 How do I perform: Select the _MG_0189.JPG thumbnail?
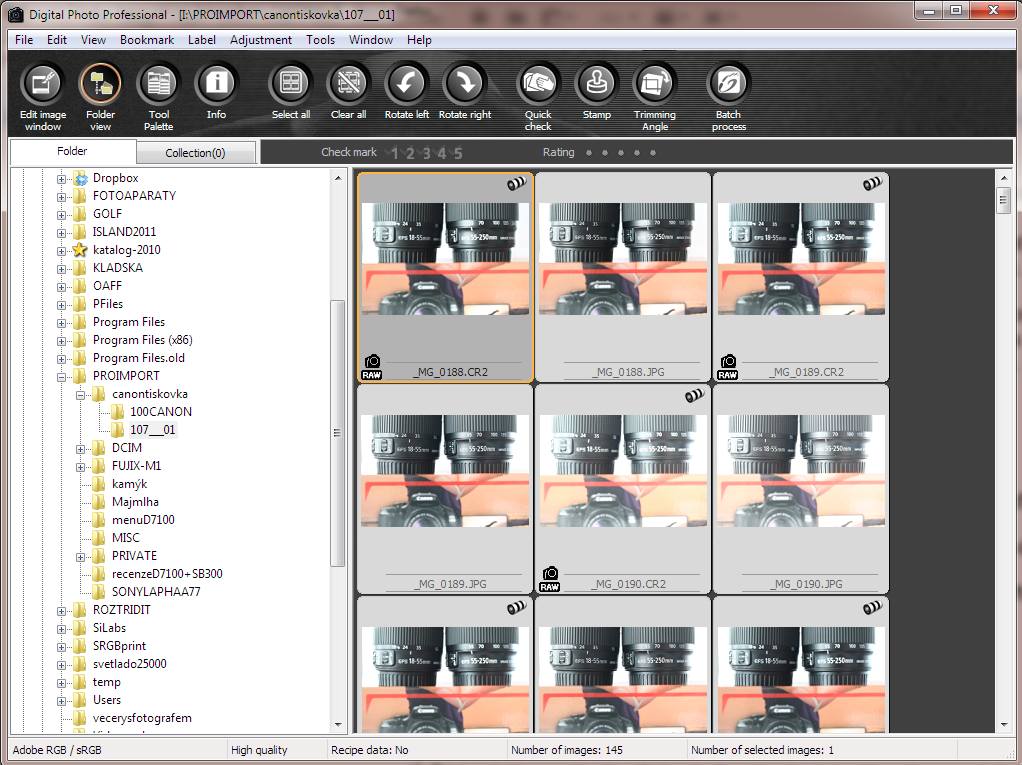tap(445, 489)
